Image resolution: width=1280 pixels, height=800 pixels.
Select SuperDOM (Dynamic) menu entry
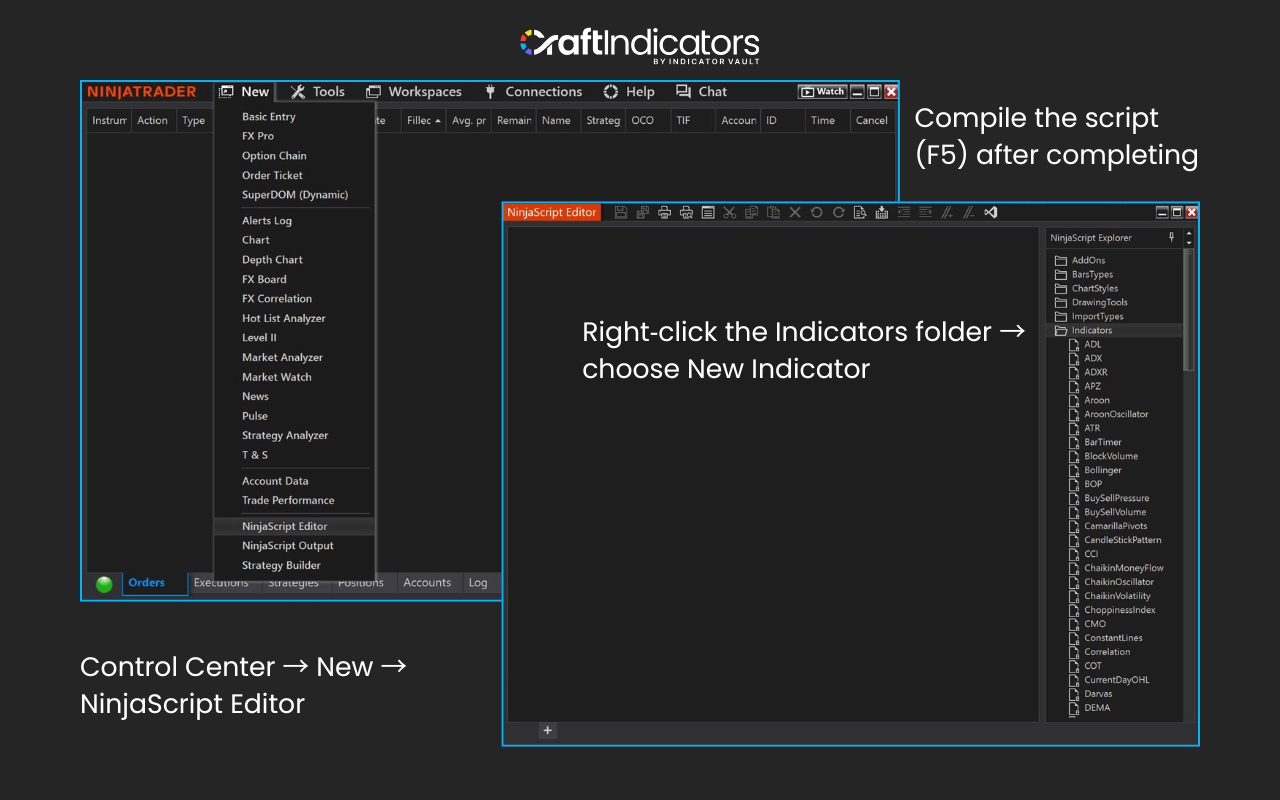point(295,195)
